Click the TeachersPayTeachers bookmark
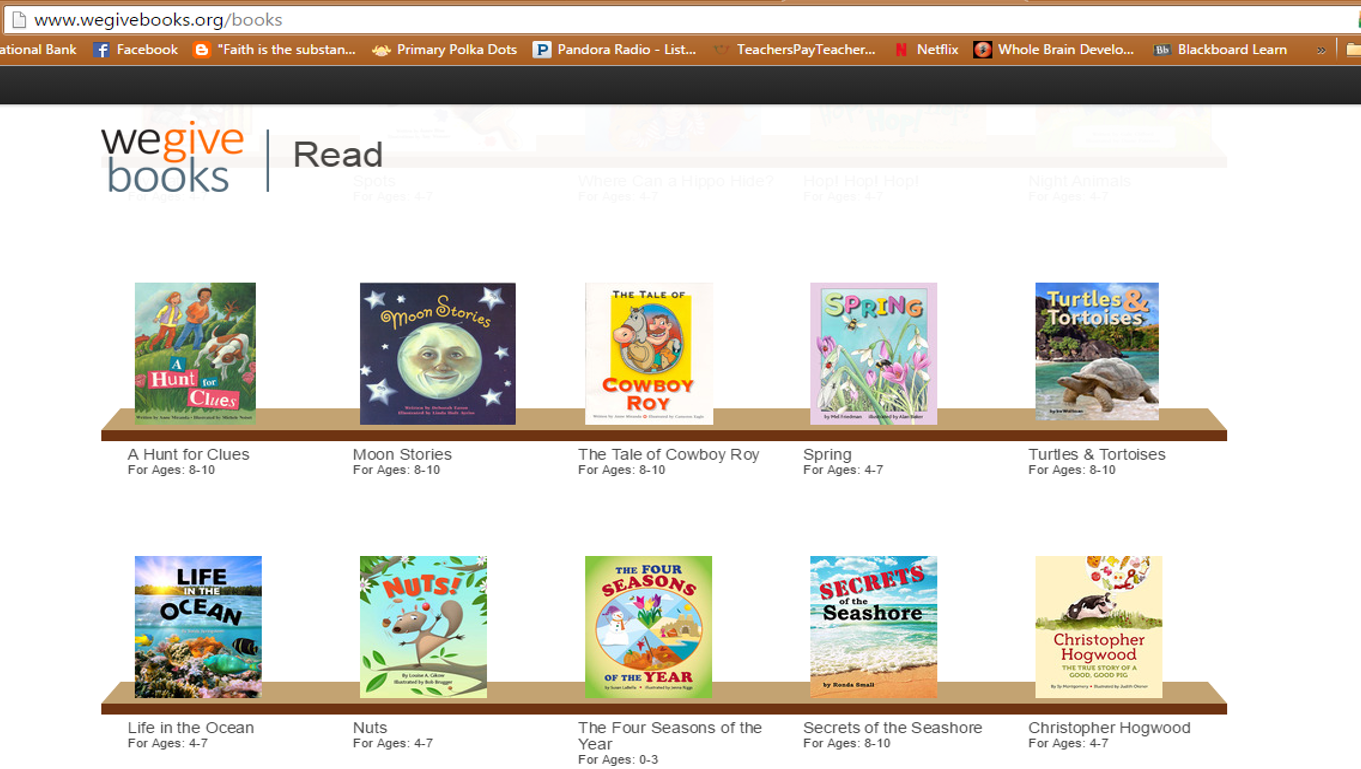The image size is (1361, 769). [794, 50]
